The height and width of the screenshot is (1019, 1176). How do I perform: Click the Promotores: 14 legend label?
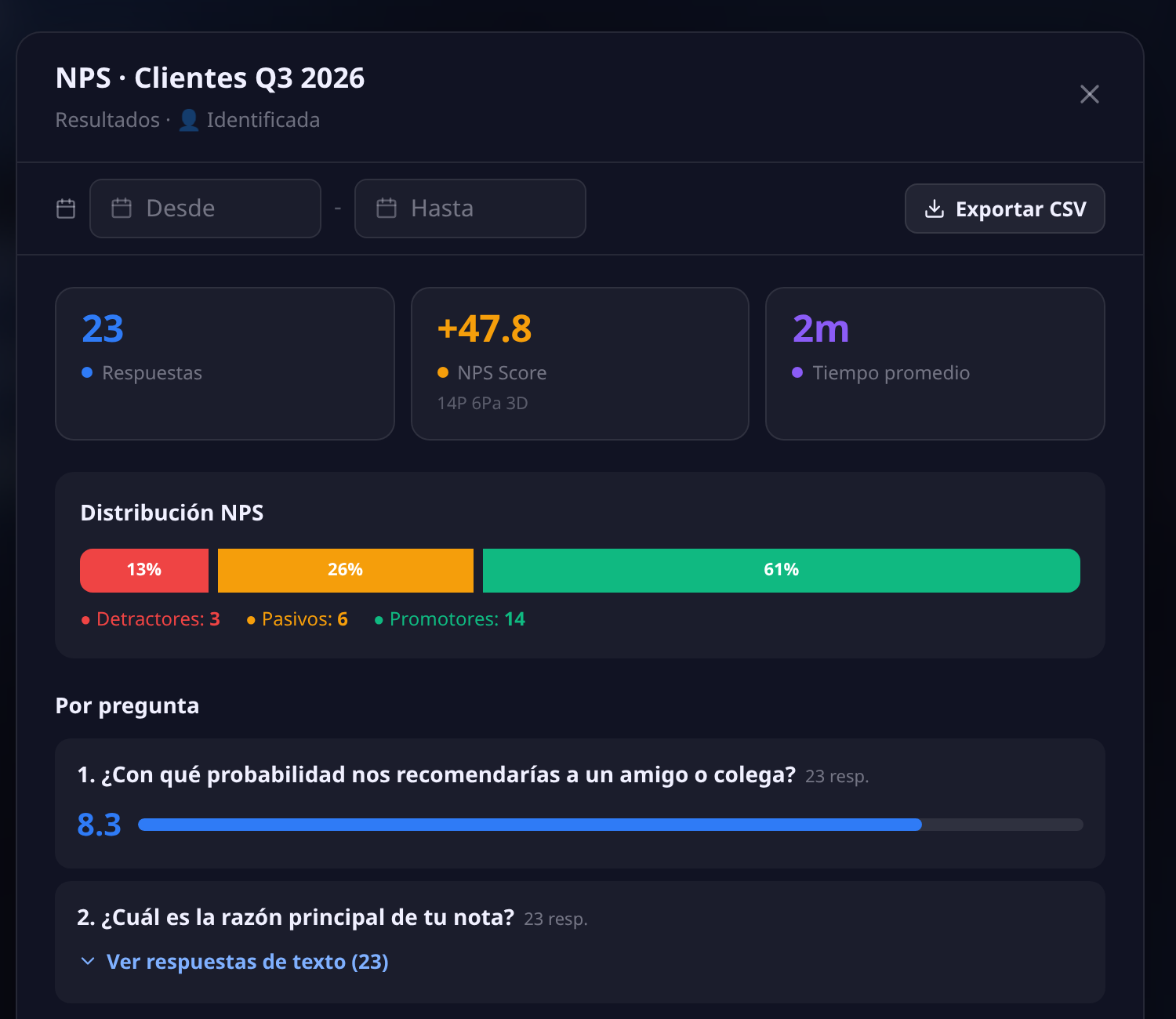[450, 619]
